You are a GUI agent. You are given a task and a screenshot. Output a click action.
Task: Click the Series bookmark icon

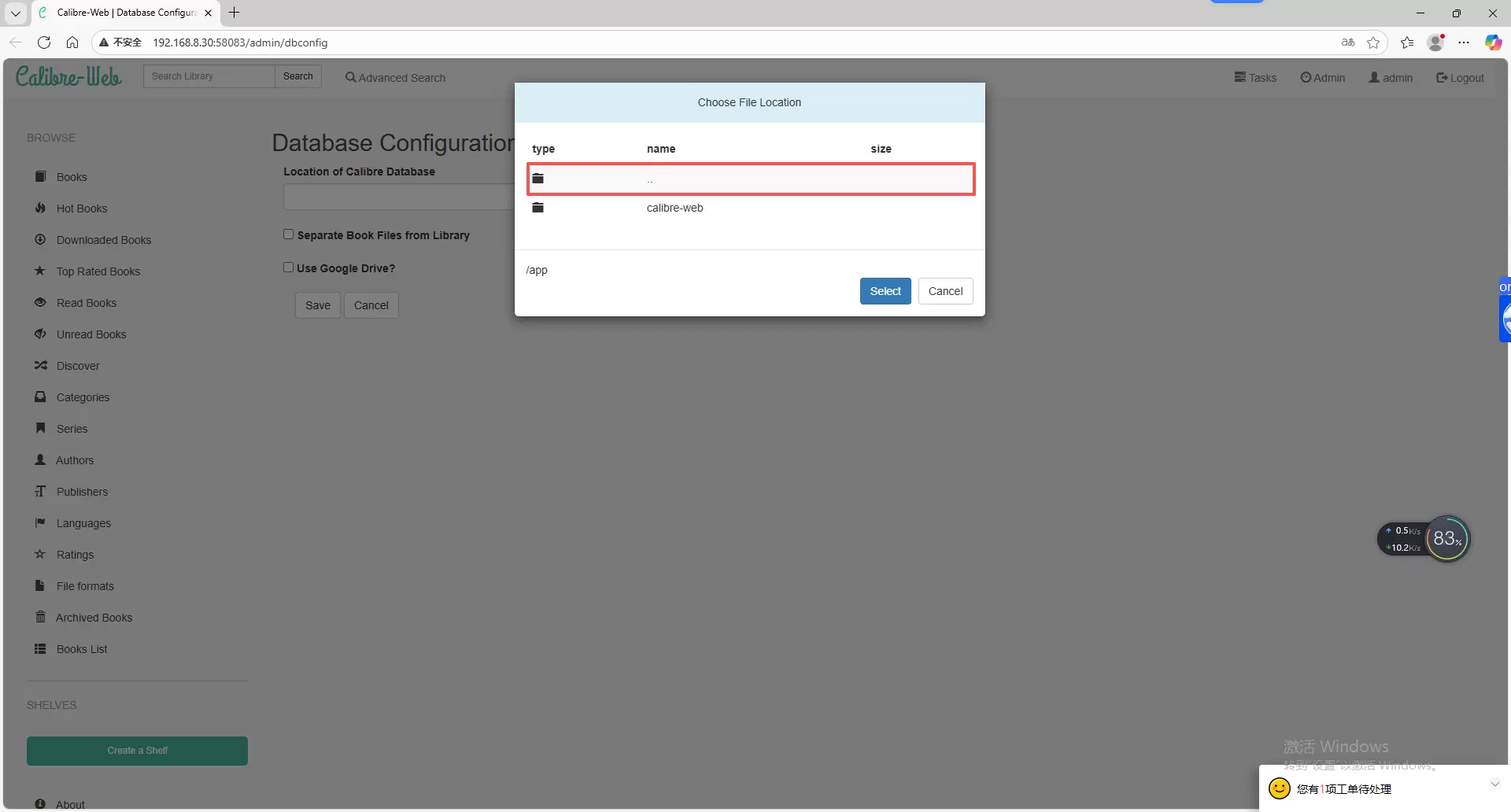coord(40,428)
